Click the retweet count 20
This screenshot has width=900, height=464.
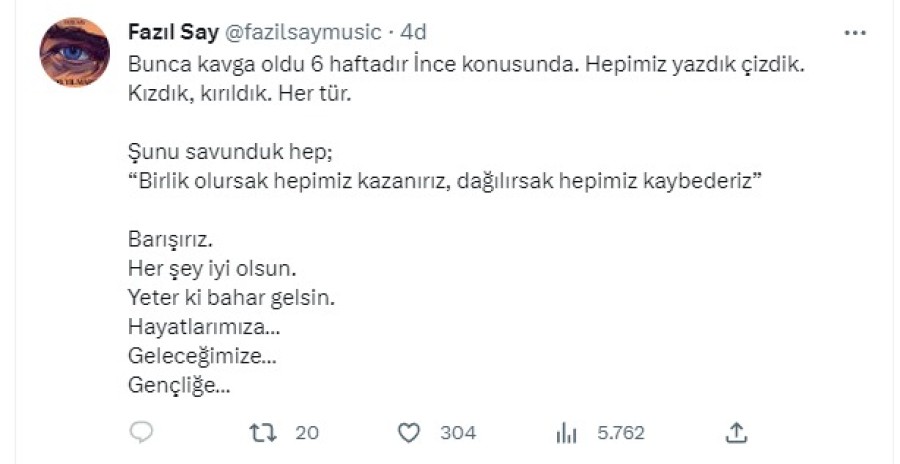pyautogui.click(x=307, y=433)
